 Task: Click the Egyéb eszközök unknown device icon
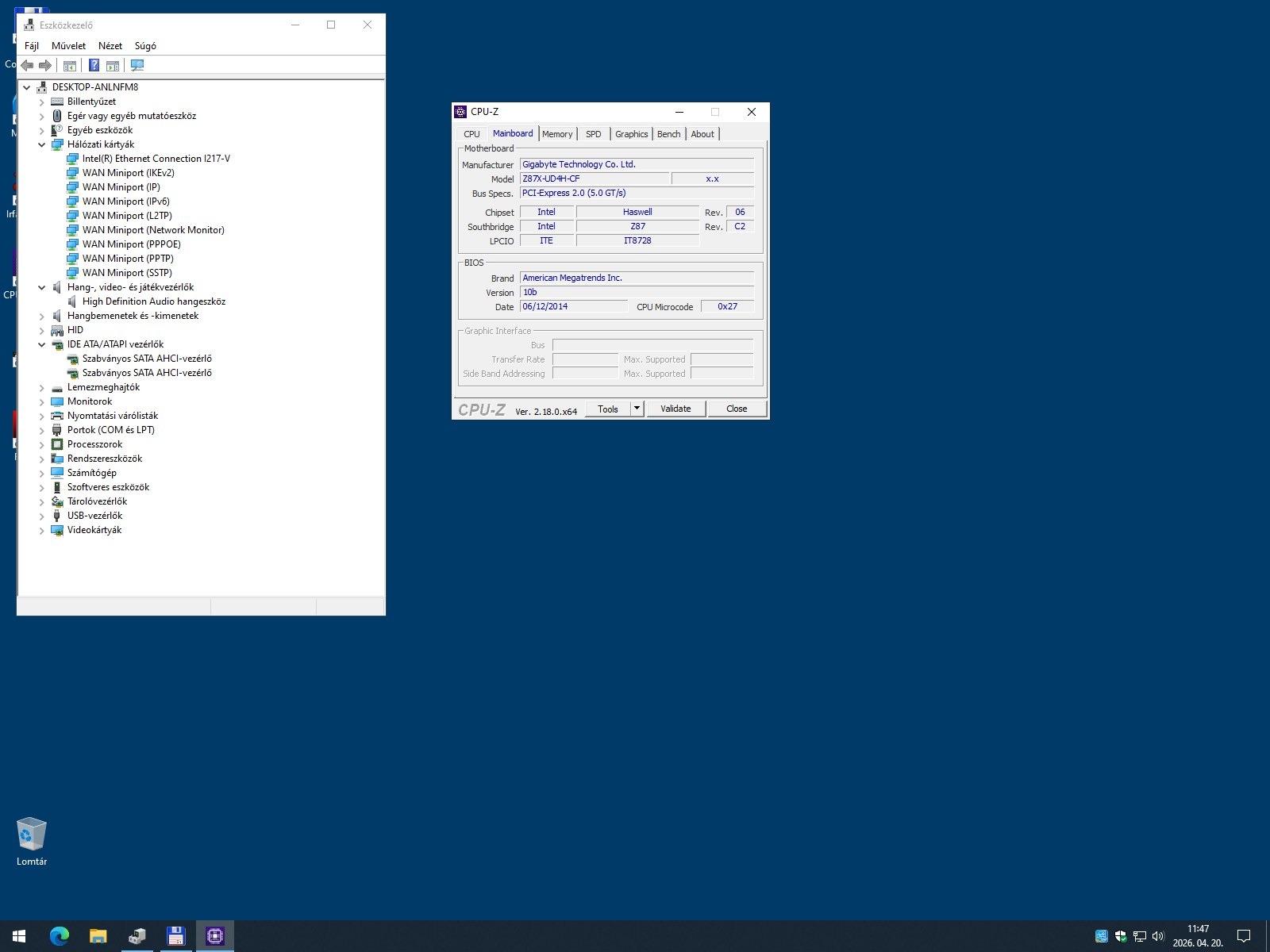[x=57, y=130]
